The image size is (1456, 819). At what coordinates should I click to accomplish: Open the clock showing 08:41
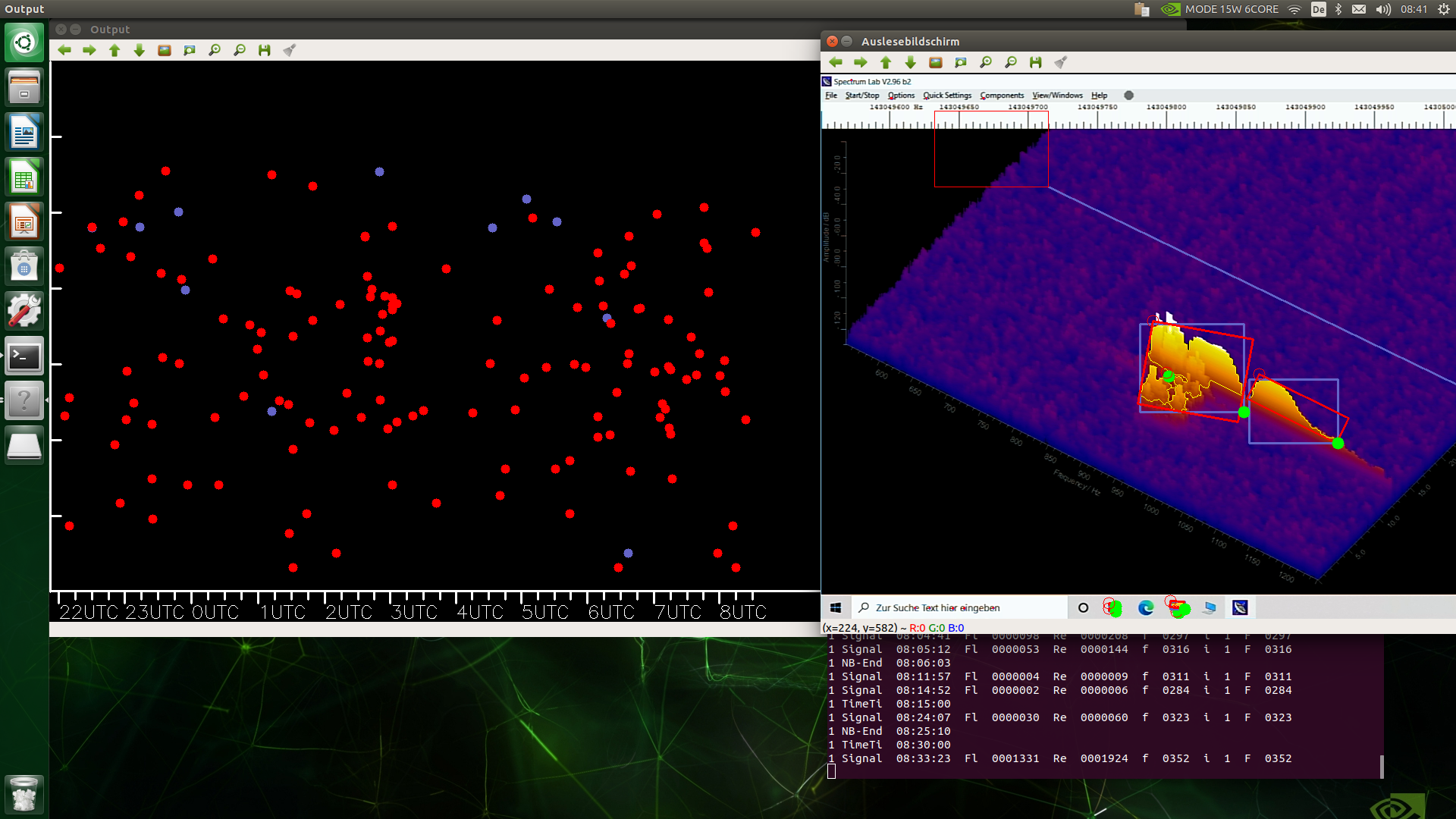coord(1414,9)
